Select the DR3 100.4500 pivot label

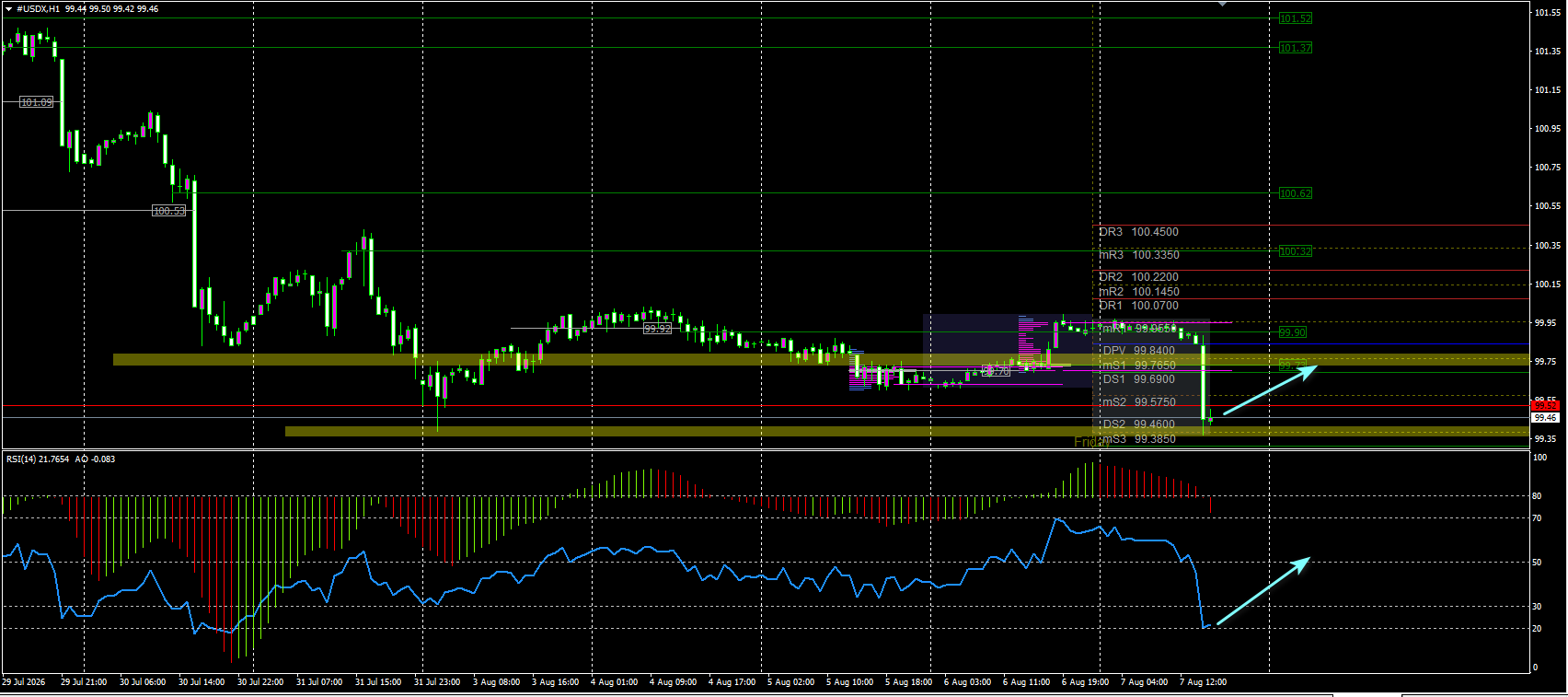(1138, 232)
